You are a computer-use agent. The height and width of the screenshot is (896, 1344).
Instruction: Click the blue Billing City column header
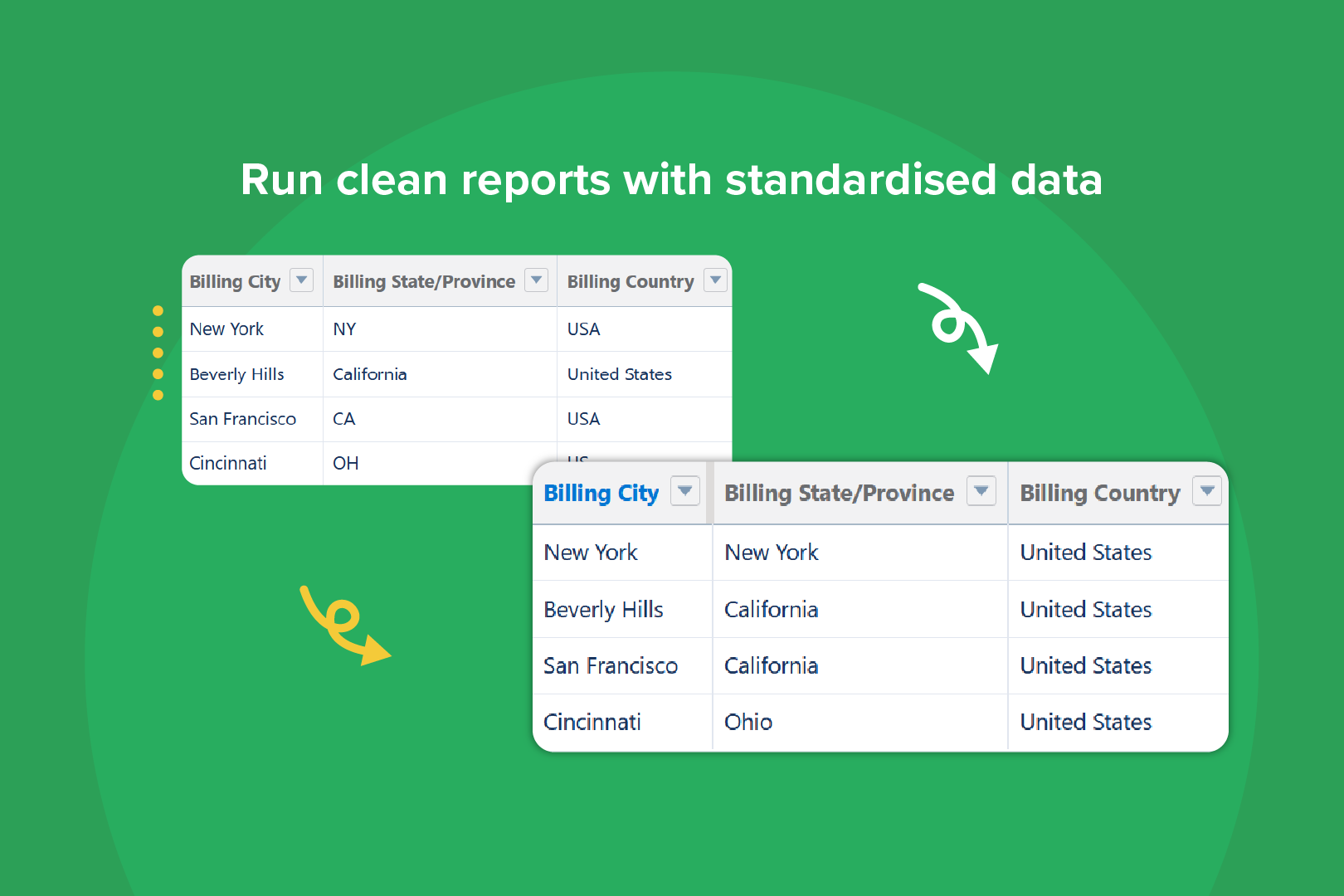(601, 493)
